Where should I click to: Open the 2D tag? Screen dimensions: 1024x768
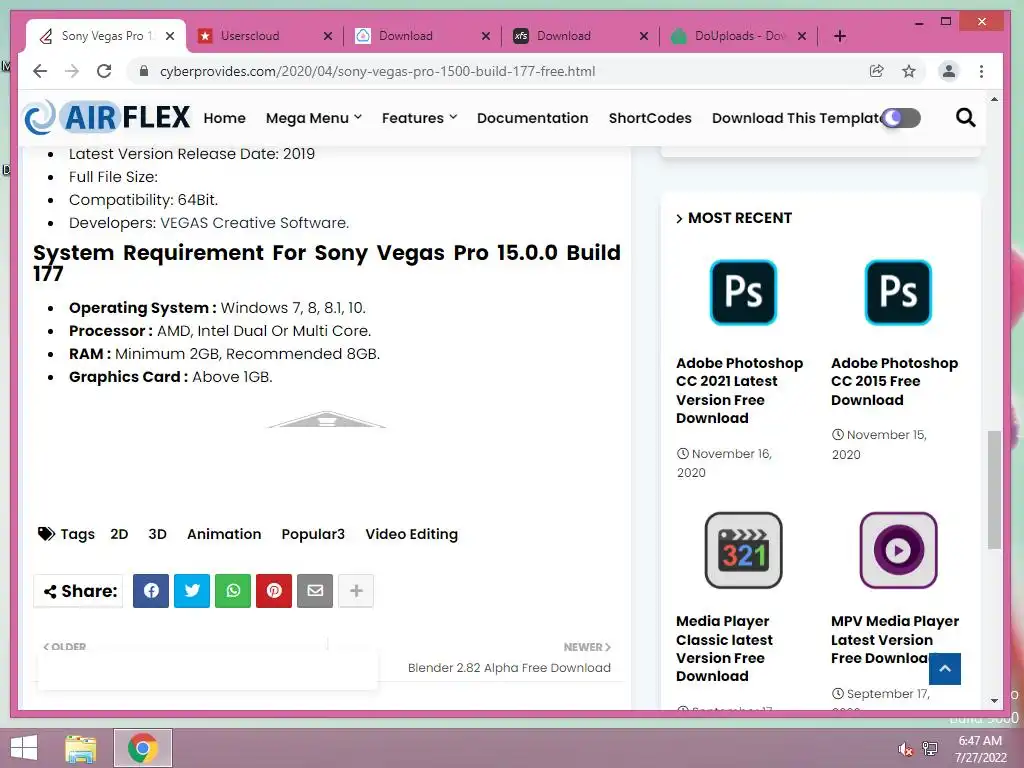(119, 534)
